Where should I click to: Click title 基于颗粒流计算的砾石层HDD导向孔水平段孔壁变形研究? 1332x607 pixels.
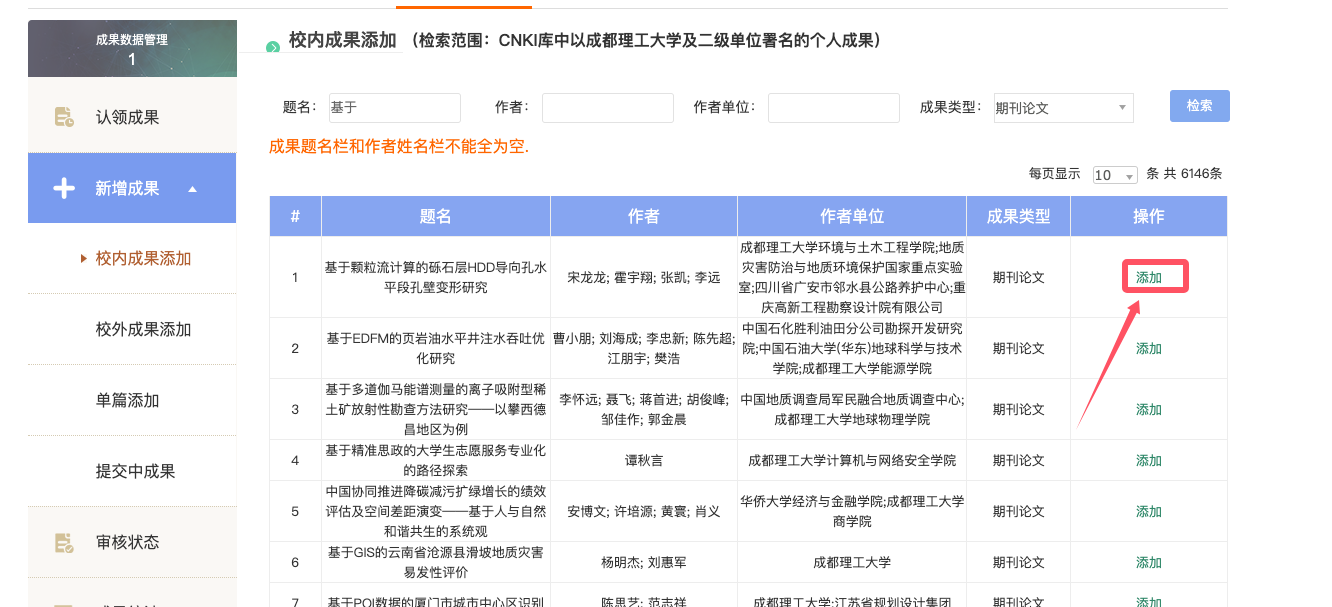(x=436, y=278)
